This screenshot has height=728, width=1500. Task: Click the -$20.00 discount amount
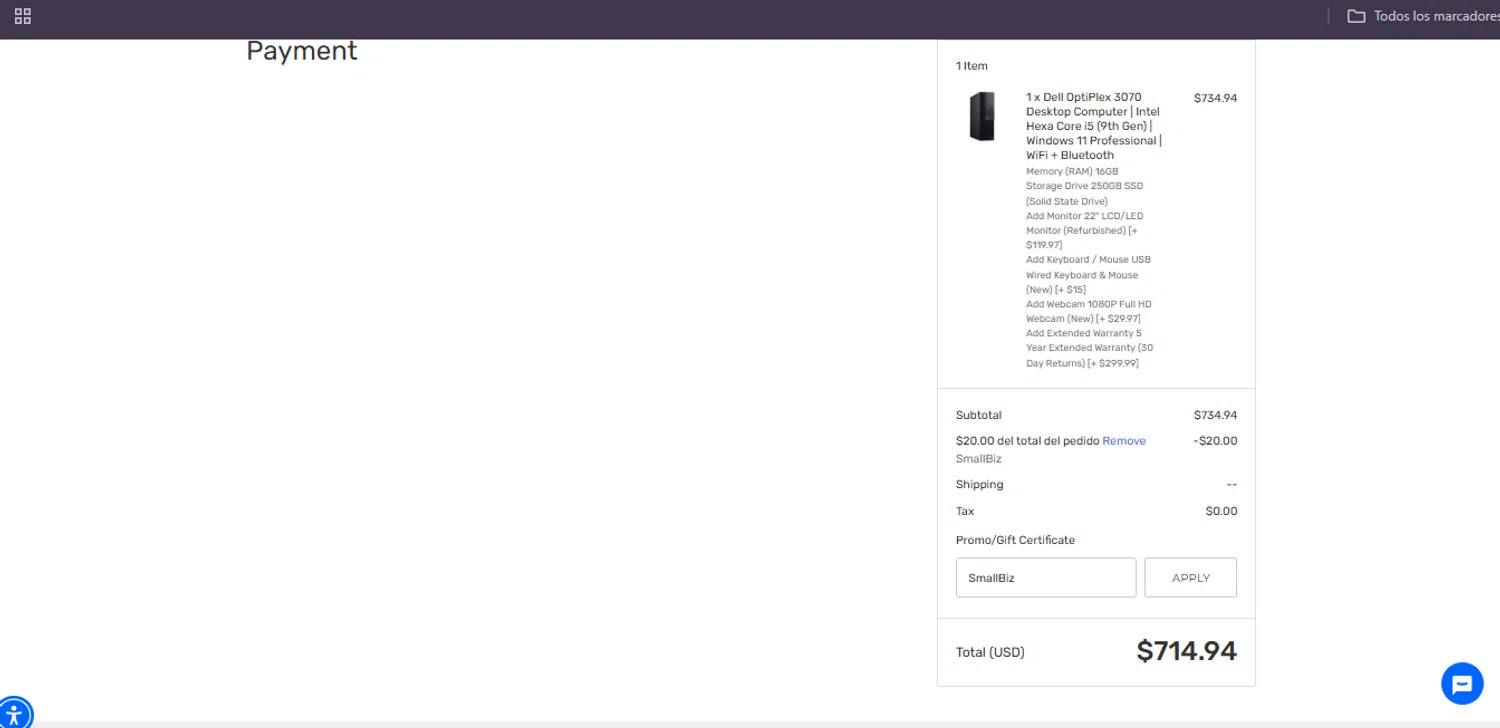1215,441
